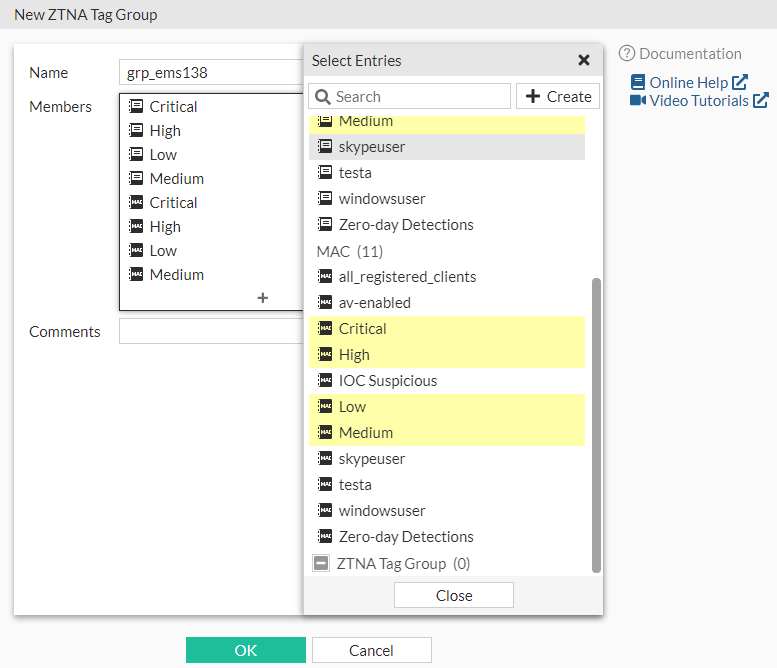777x668 pixels.
Task: Deselect the highlighted MAC Critical entry
Action: point(362,329)
